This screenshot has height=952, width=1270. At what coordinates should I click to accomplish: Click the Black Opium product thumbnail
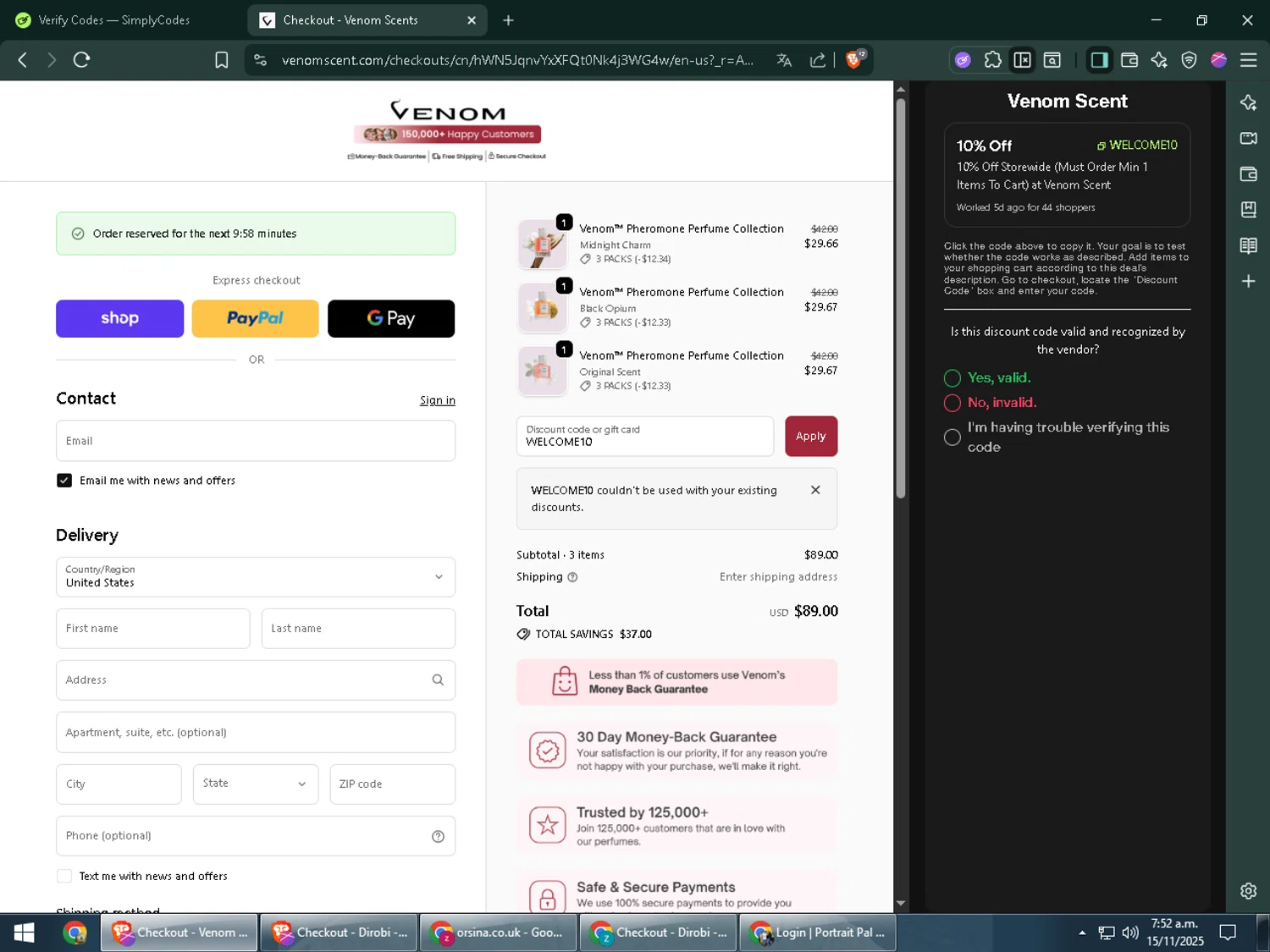542,307
